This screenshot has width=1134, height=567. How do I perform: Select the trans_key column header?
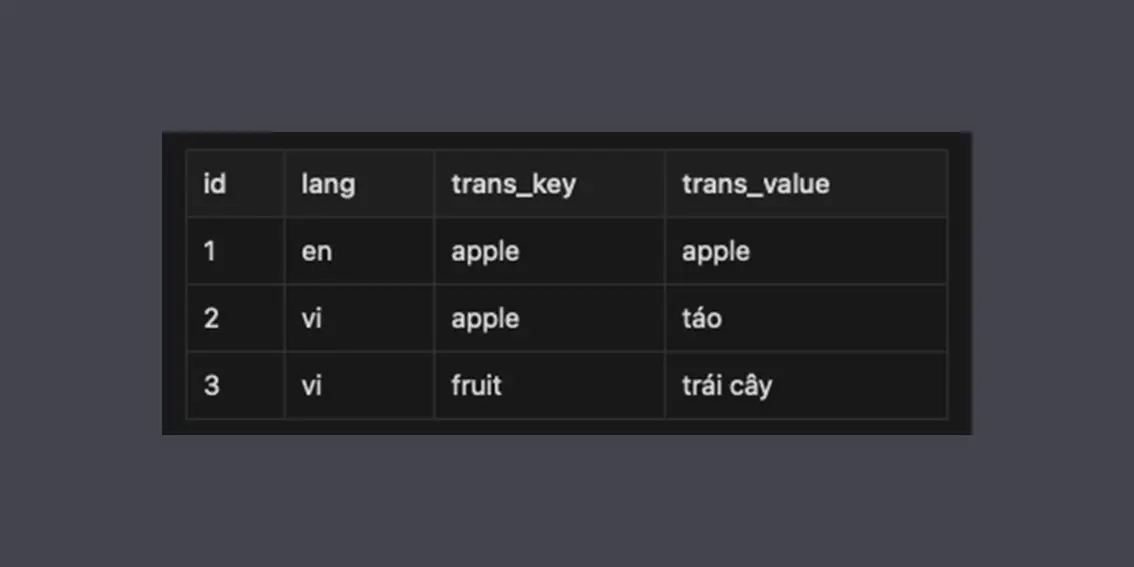click(550, 184)
